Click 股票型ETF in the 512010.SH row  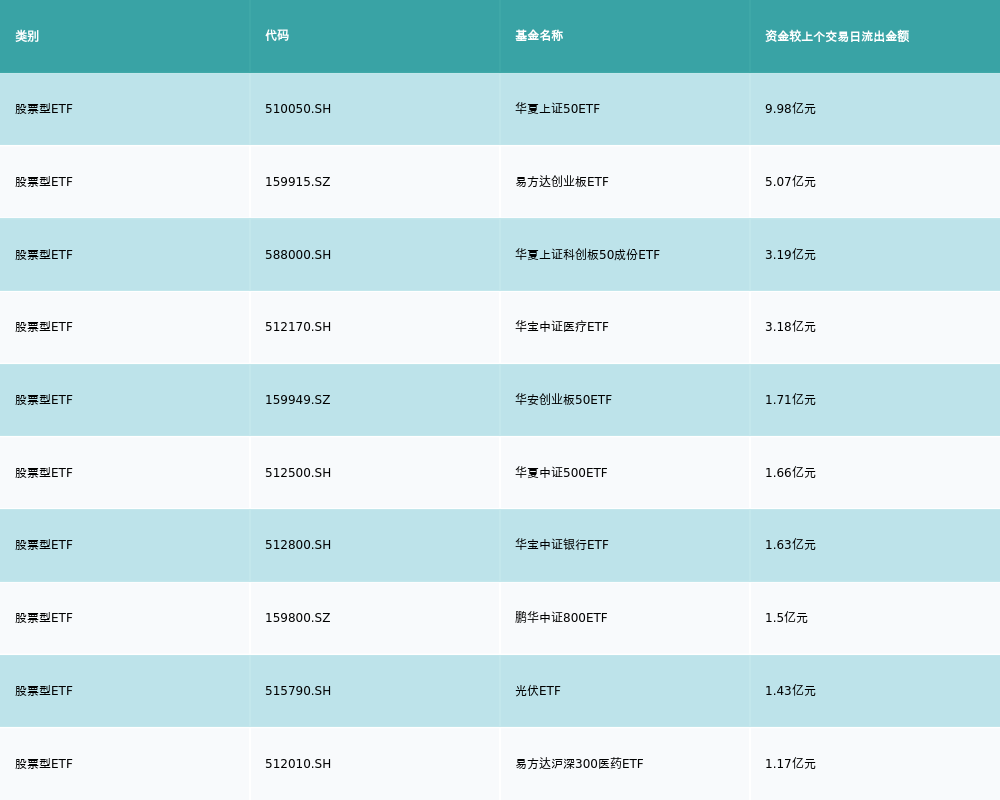[44, 764]
